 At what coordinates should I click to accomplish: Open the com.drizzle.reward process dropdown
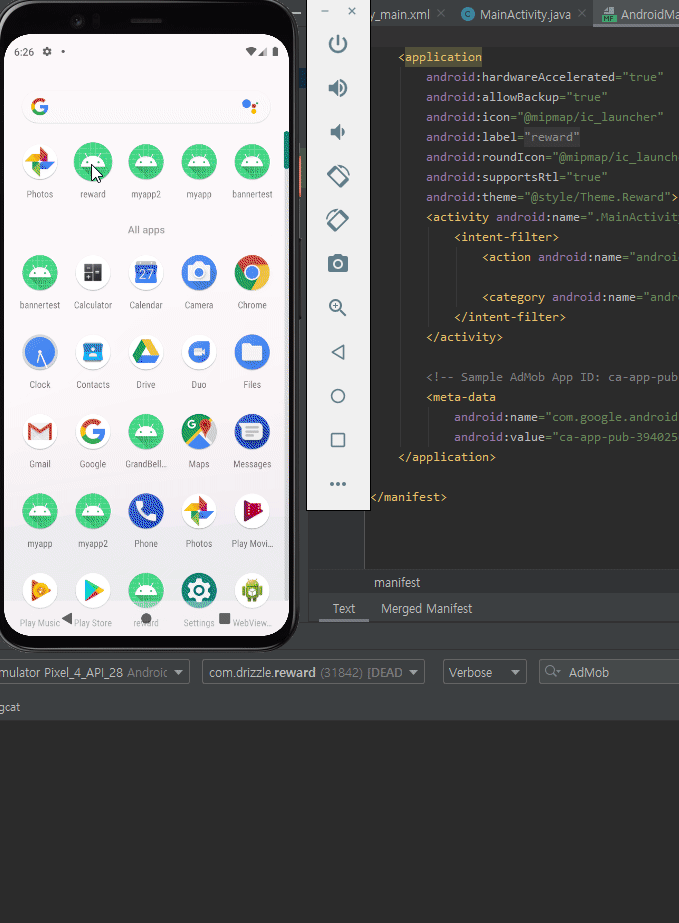(x=313, y=672)
